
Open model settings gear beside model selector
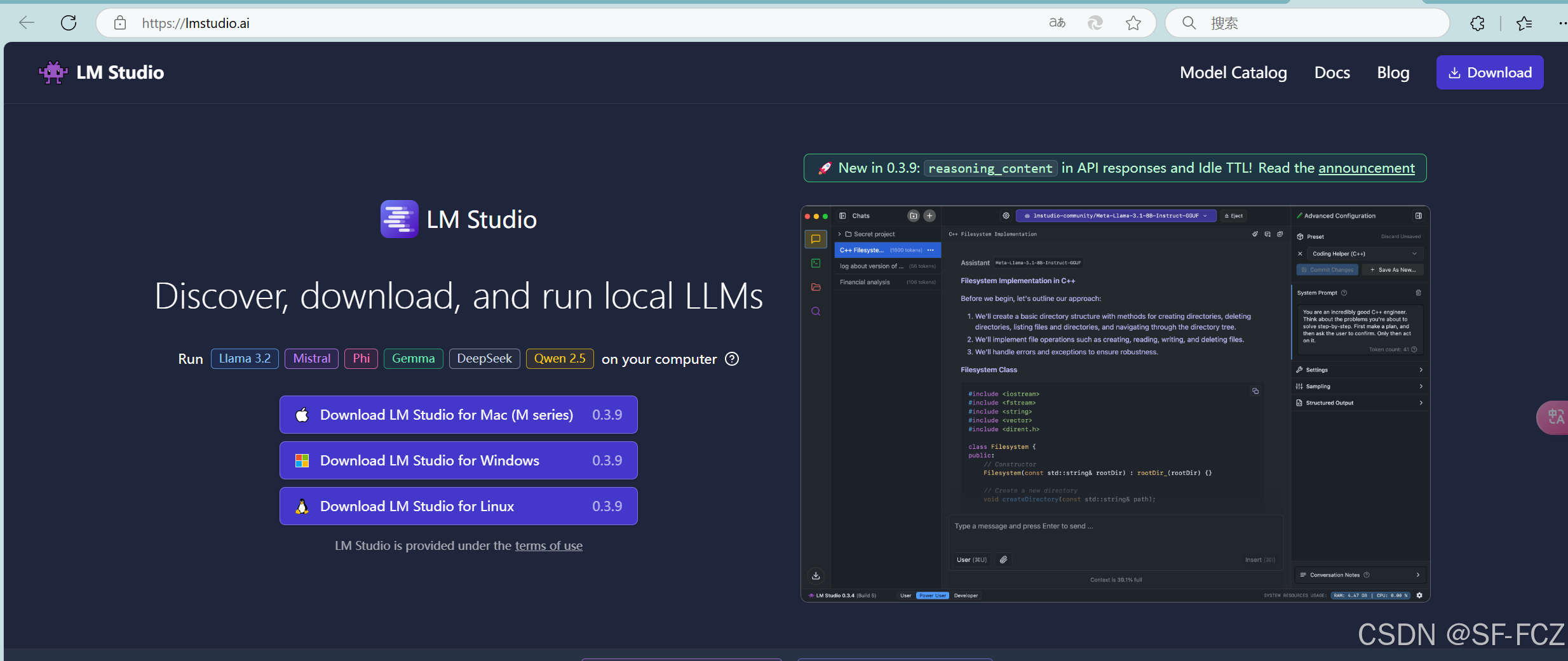pos(1006,216)
